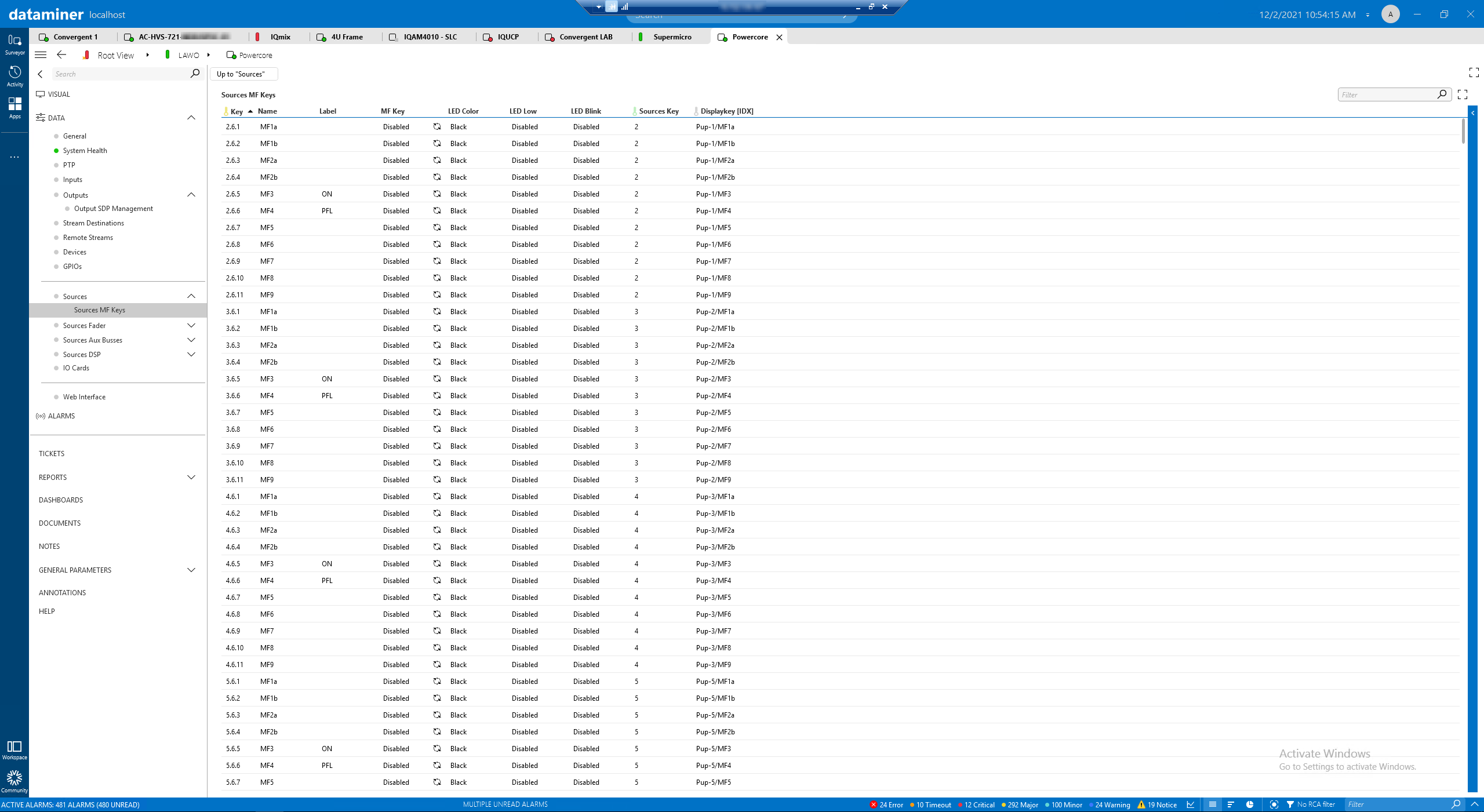Viewport: 1484px width, 812px height.
Task: Click the table filter magnifier icon
Action: (x=1442, y=94)
